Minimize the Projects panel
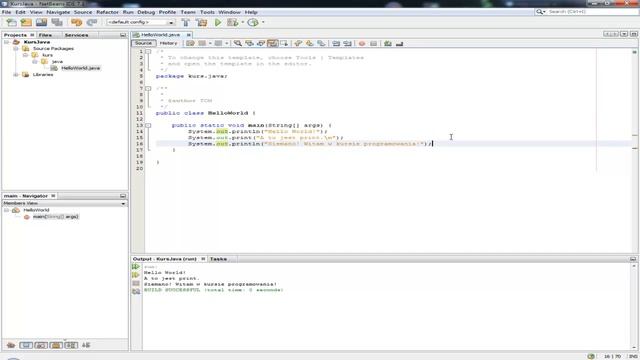The image size is (640, 360). tap(123, 35)
